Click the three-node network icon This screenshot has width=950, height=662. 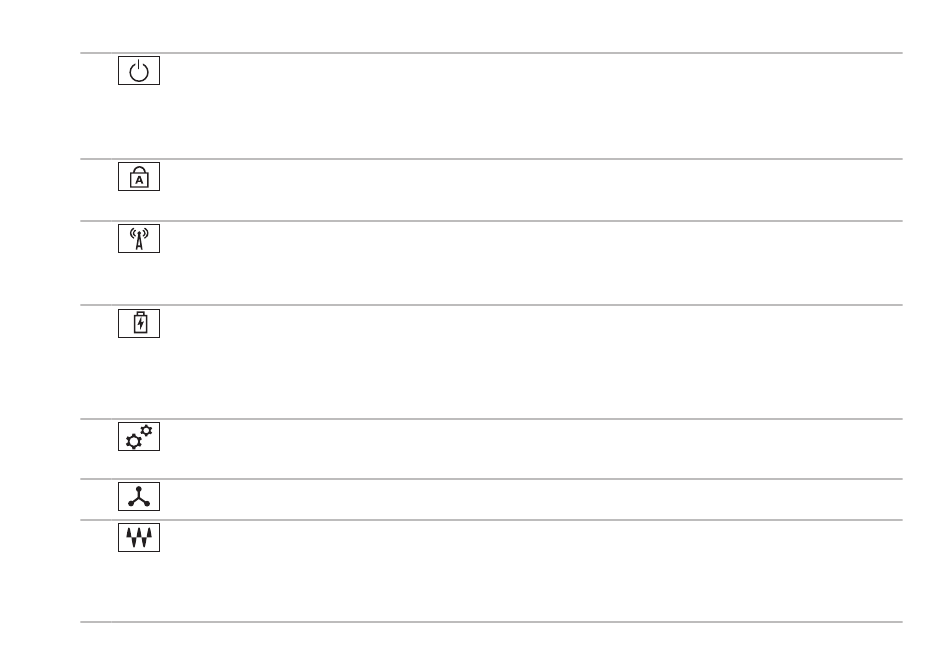[x=139, y=496]
